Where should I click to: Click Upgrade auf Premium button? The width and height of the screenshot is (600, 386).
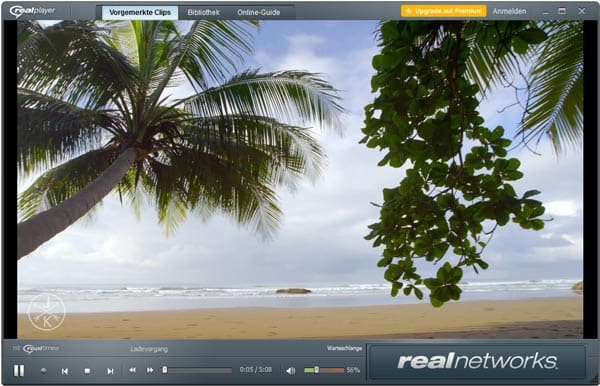pos(444,11)
